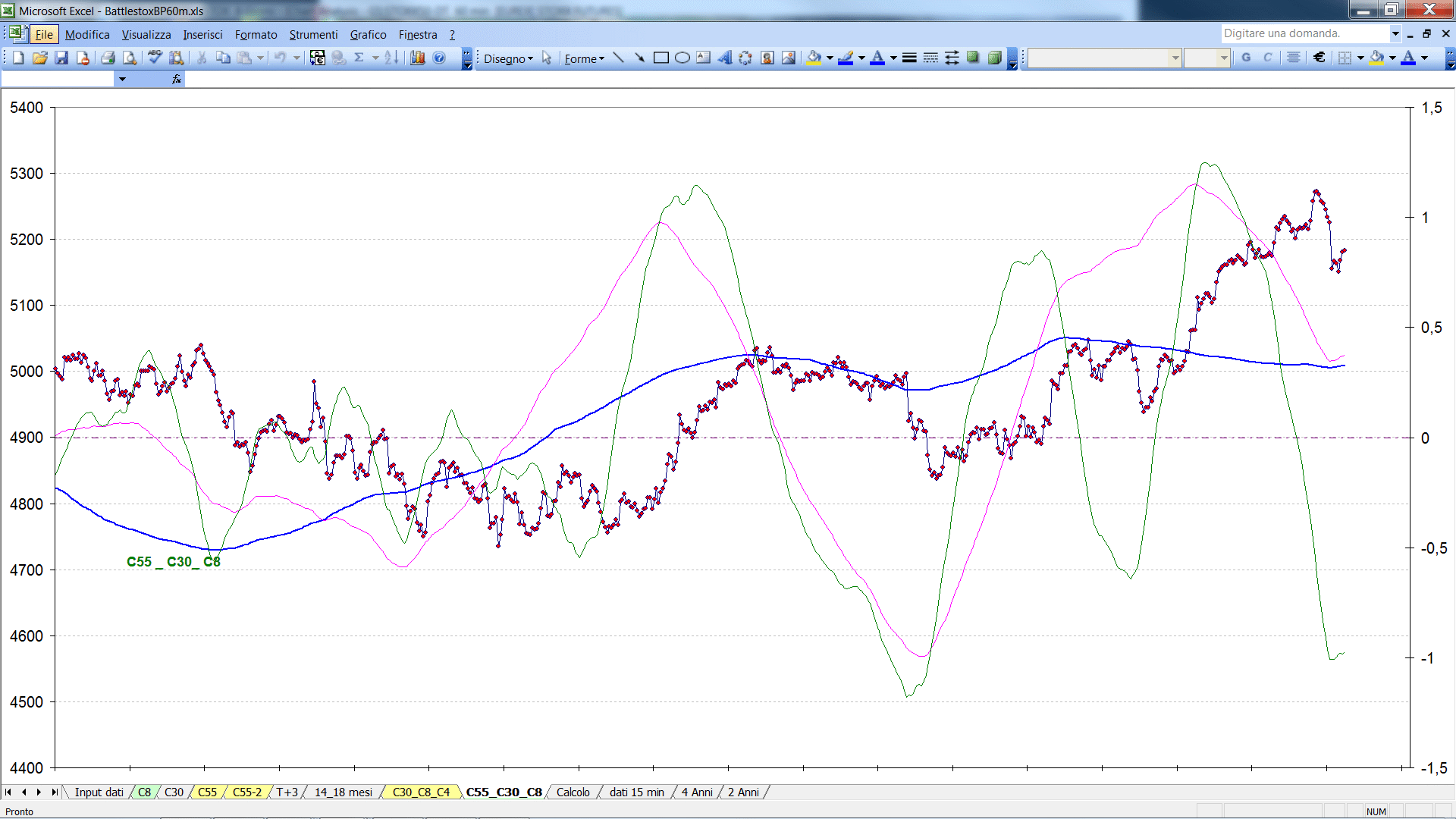
Task: Select the Arrow drawing tool
Action: (640, 58)
